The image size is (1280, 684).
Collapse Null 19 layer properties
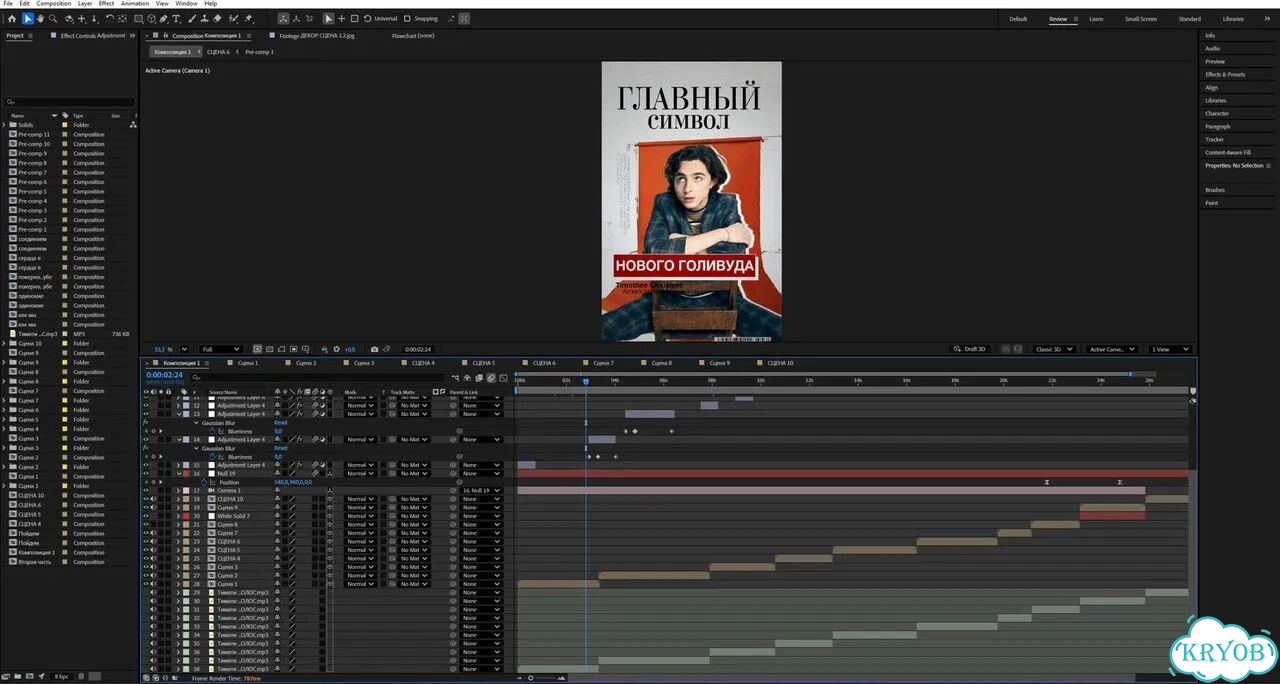tap(179, 474)
